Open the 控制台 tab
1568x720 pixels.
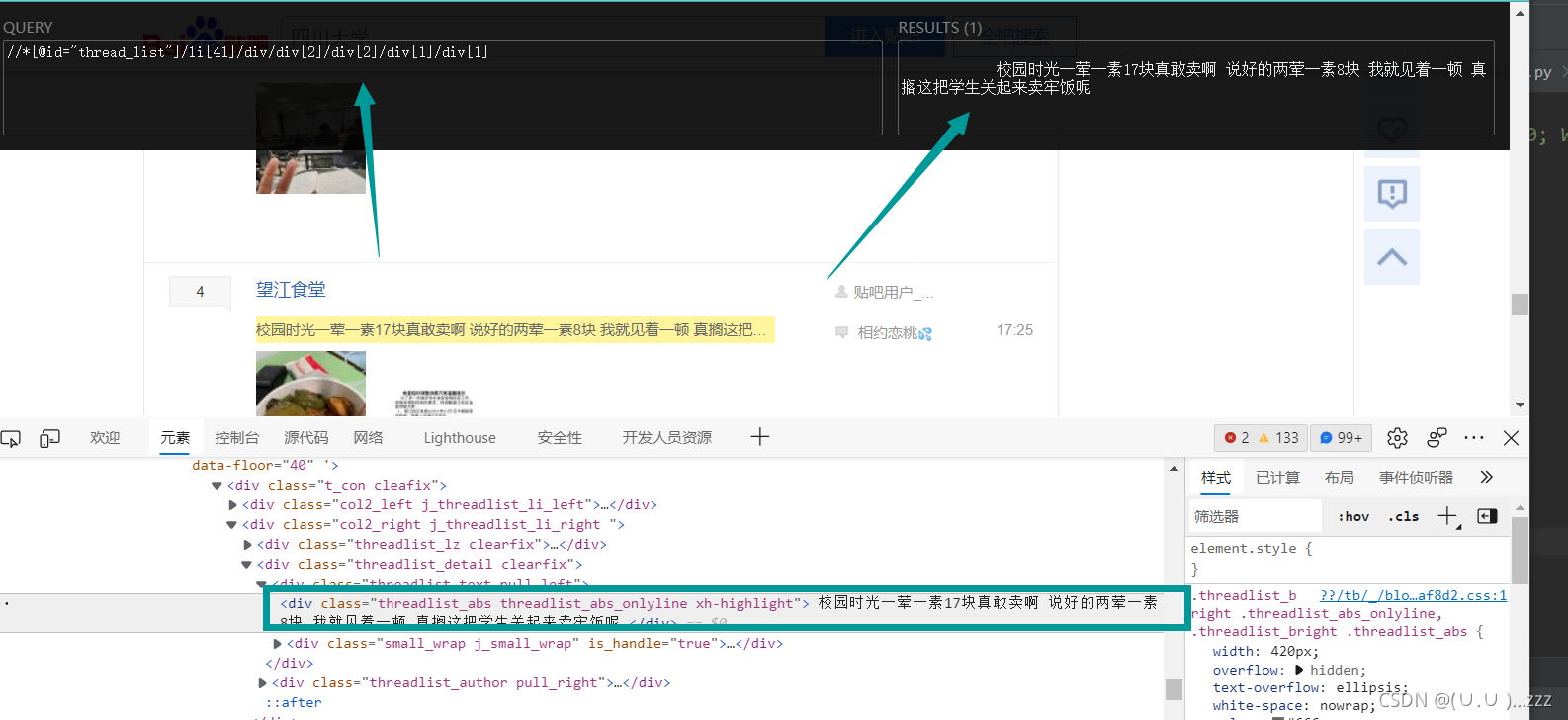pos(236,437)
